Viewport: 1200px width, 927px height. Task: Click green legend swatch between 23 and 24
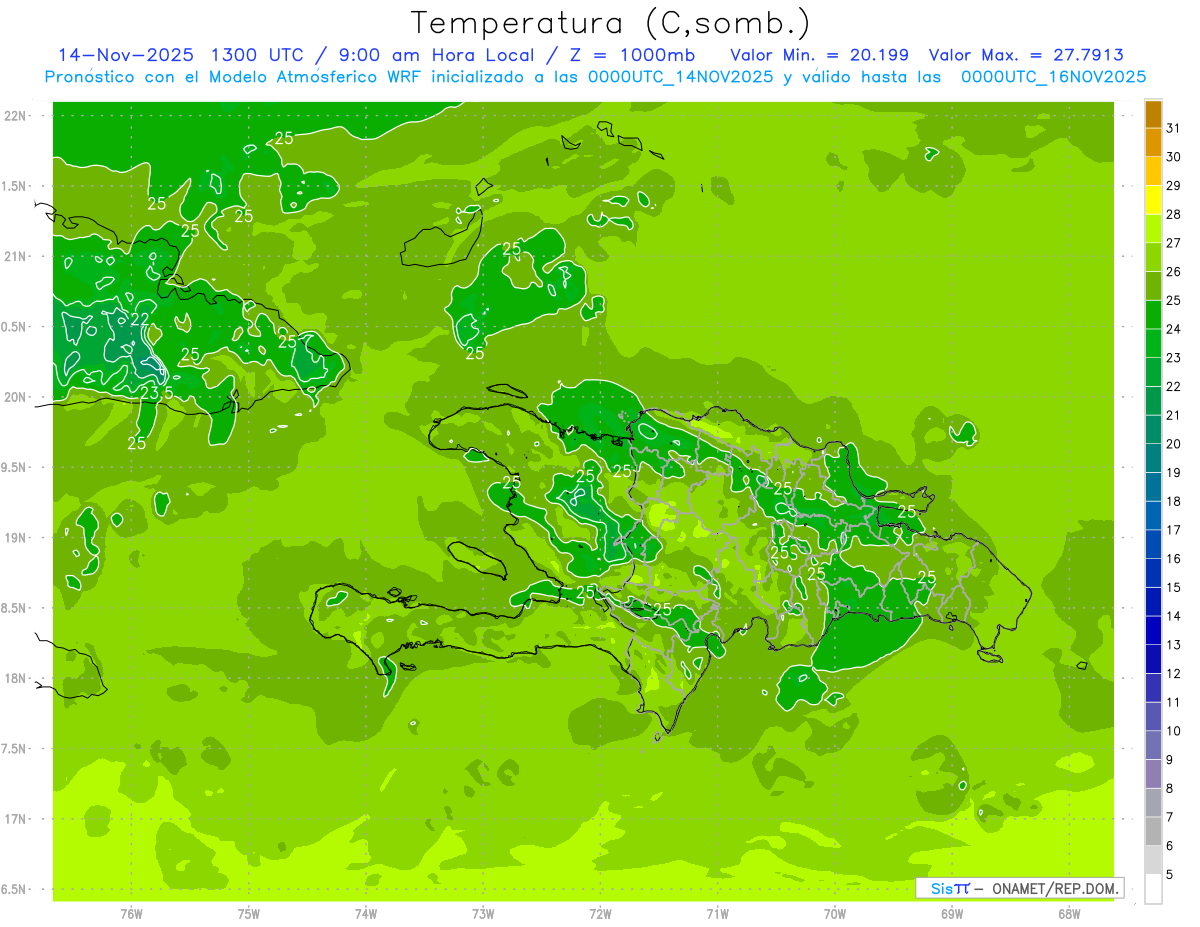pos(1153,344)
